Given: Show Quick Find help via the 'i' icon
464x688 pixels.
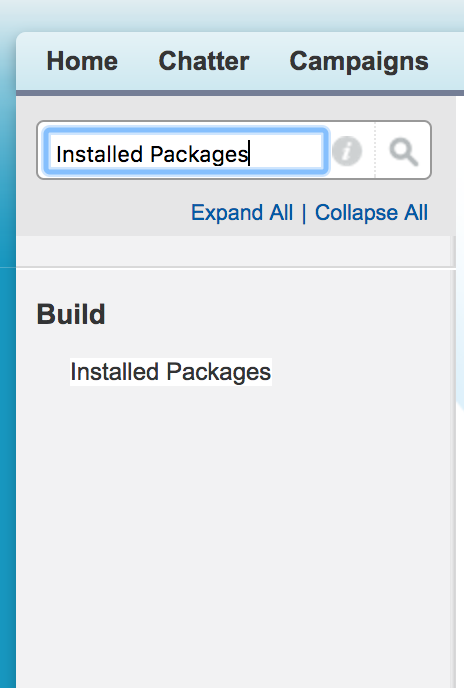Looking at the screenshot, I should click(x=347, y=151).
